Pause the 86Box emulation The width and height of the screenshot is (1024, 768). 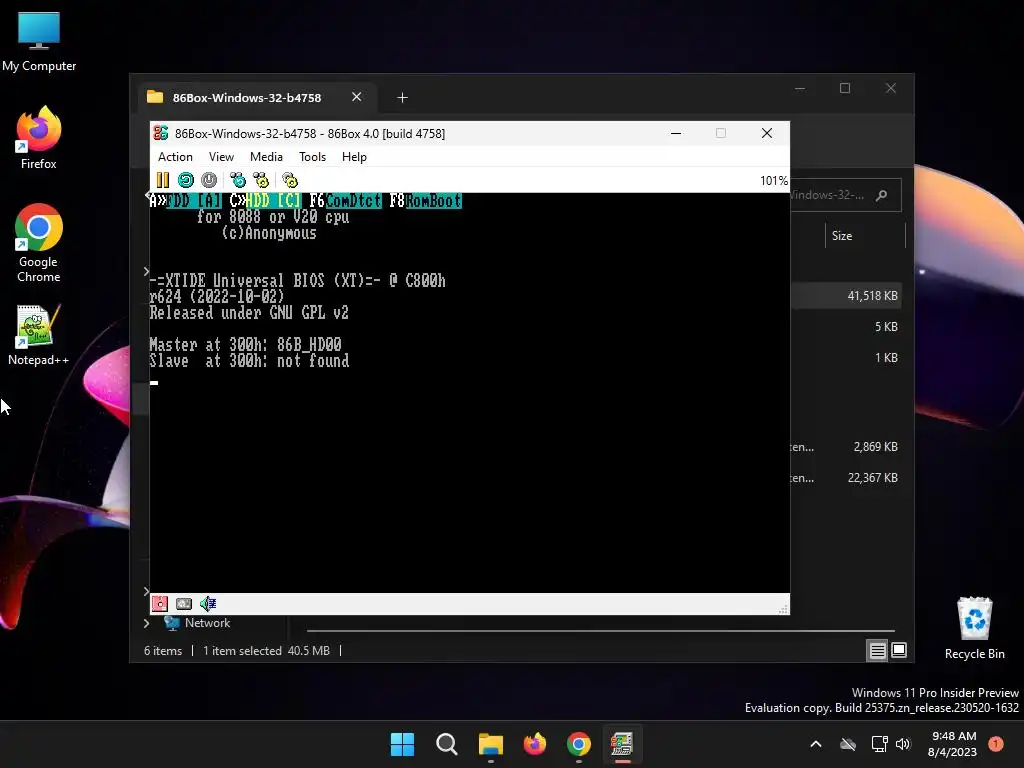pyautogui.click(x=163, y=180)
